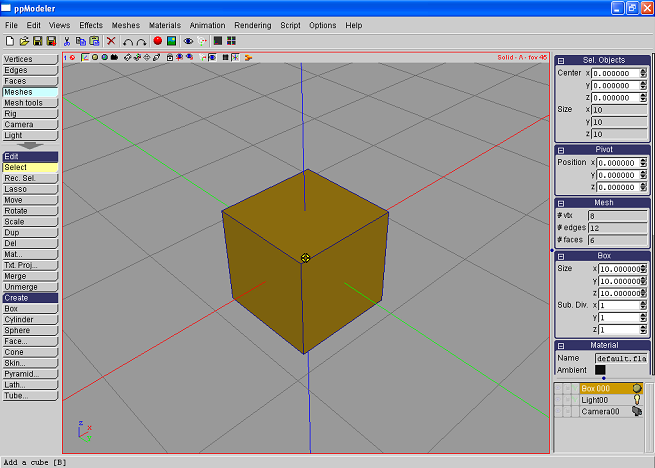Click Save As icon with red plus
655x468 pixels.
51,41
